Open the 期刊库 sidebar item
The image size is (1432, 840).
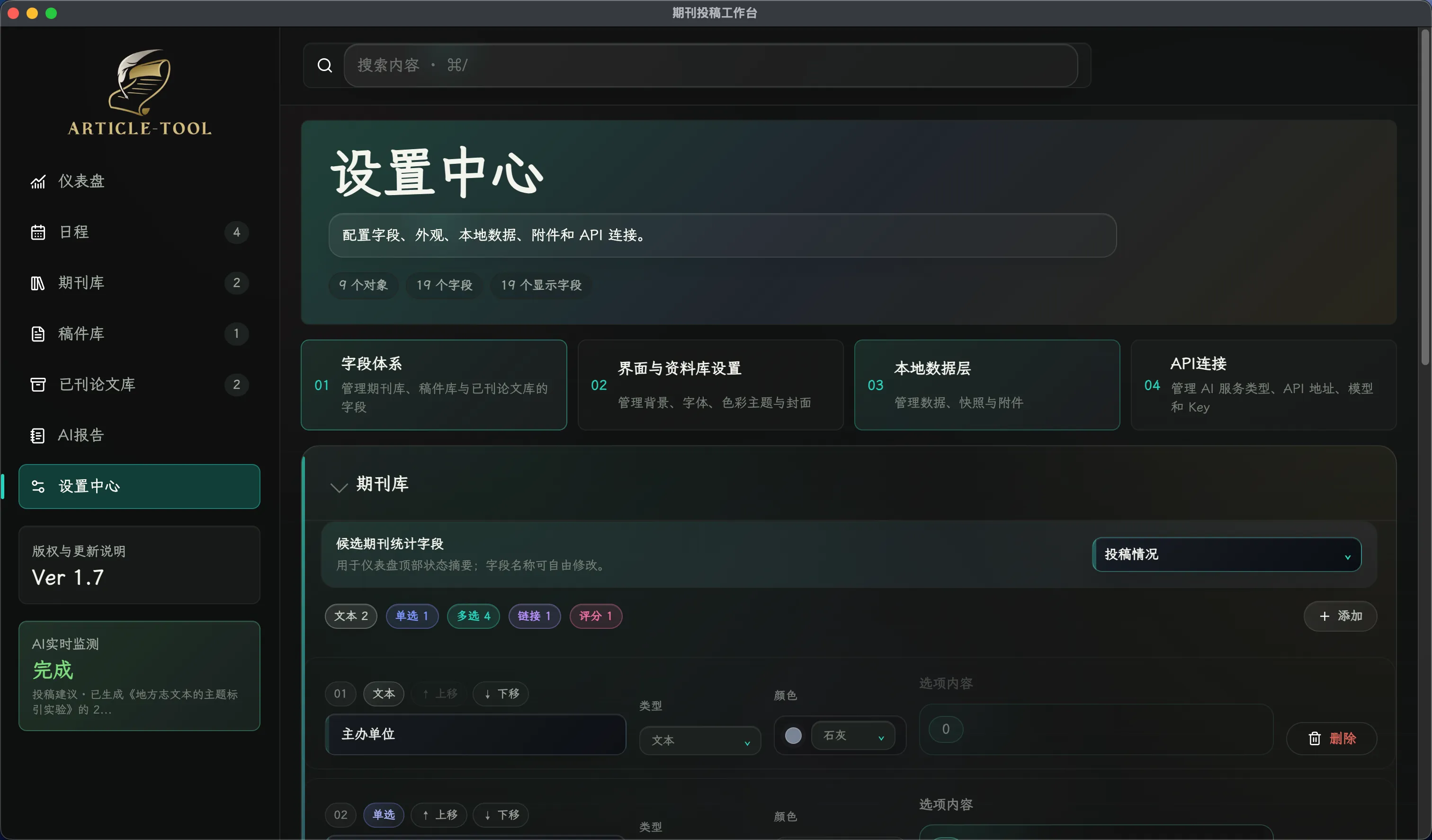(x=139, y=283)
